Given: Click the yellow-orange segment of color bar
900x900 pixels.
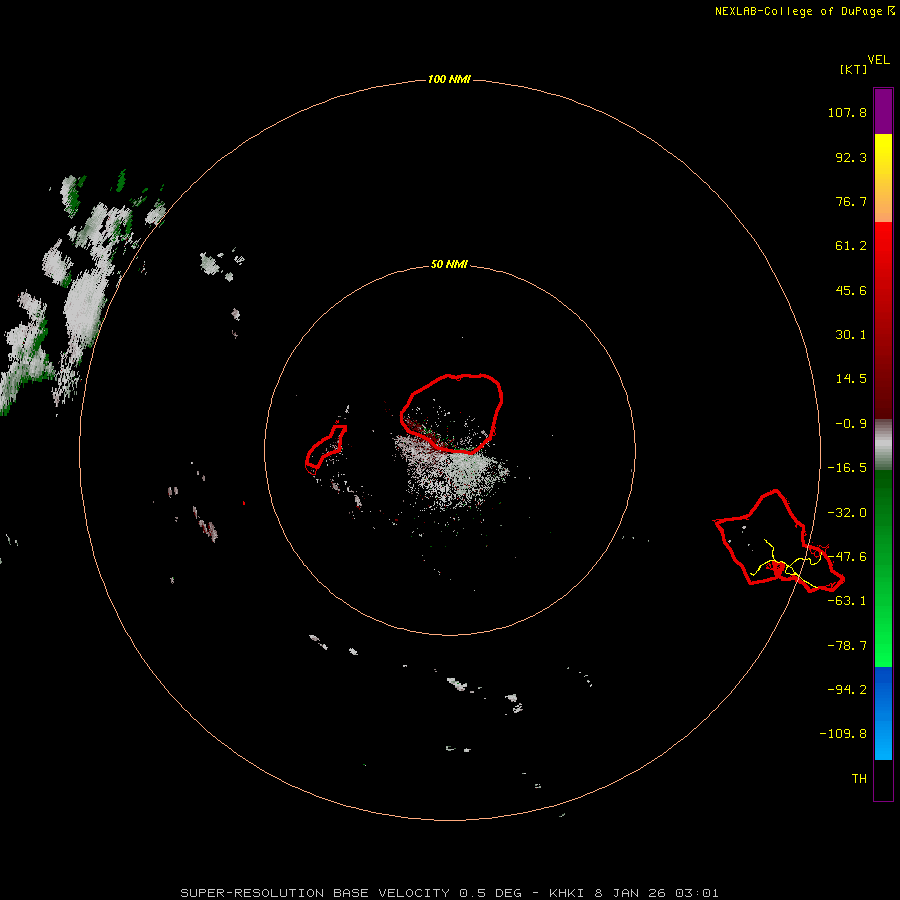Looking at the screenshot, I should 883,178.
